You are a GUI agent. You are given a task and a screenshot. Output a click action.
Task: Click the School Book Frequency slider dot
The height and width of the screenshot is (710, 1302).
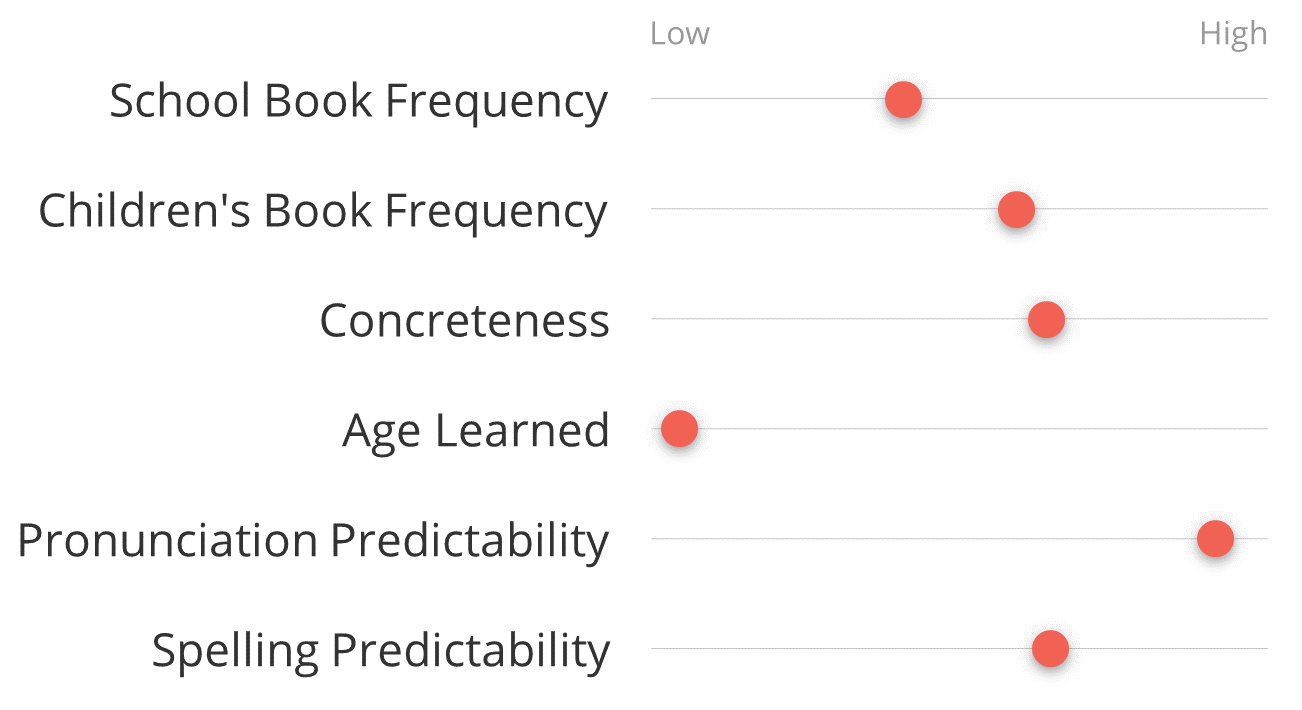(x=903, y=100)
